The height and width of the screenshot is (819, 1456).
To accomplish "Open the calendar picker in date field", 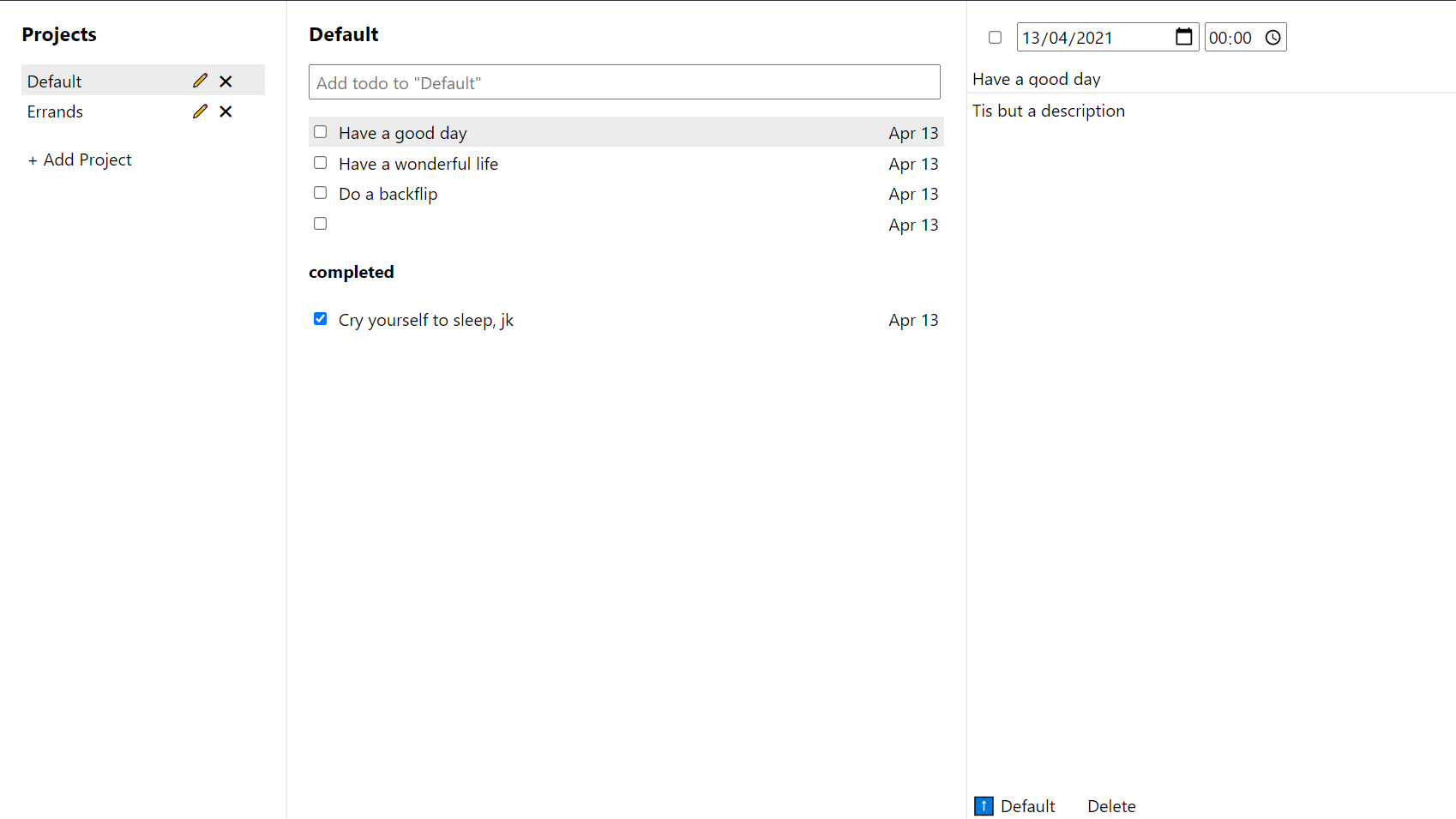I will pyautogui.click(x=1183, y=37).
